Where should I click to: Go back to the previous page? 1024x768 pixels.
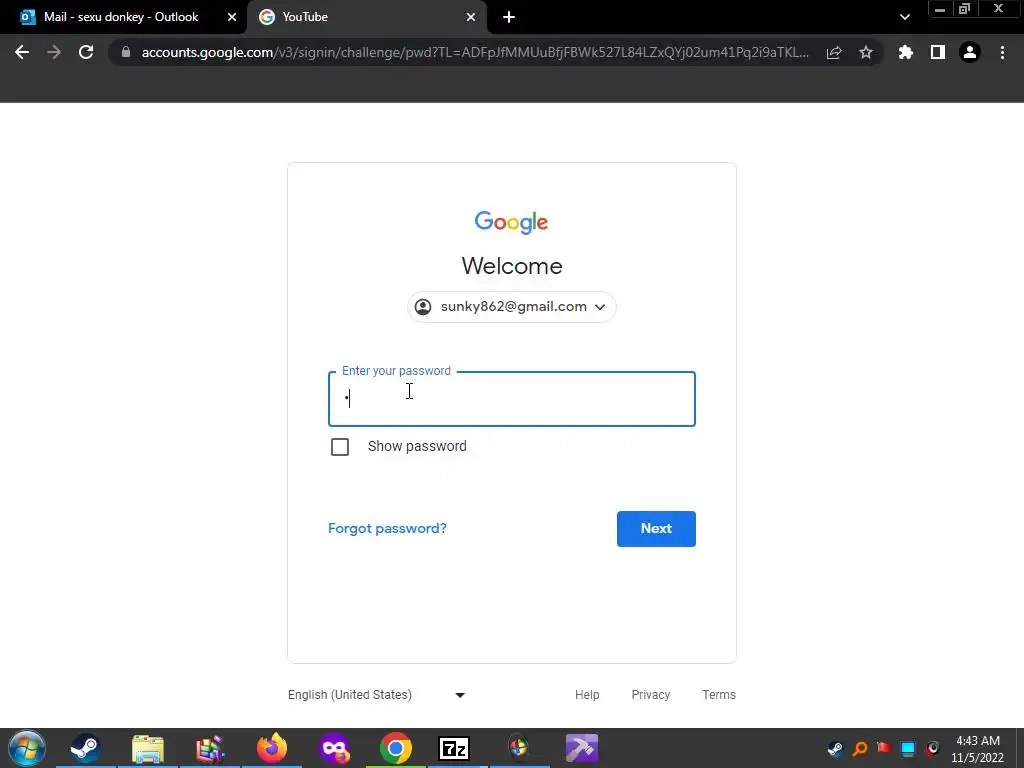(x=22, y=52)
